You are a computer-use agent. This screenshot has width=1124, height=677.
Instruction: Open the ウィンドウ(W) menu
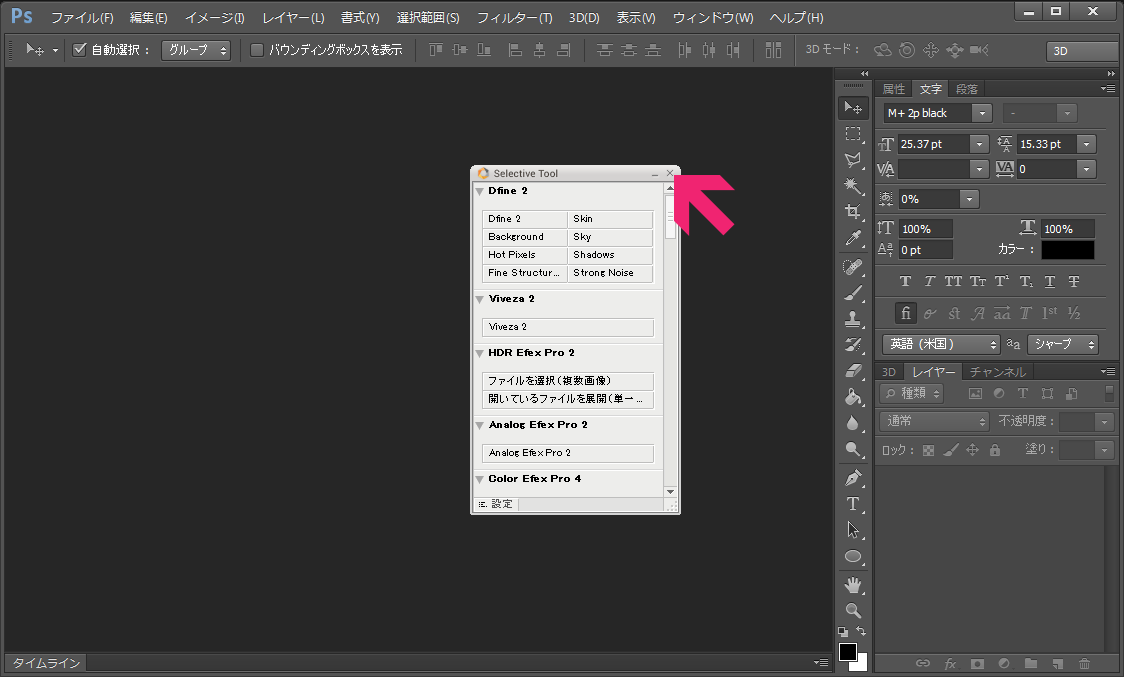[713, 17]
